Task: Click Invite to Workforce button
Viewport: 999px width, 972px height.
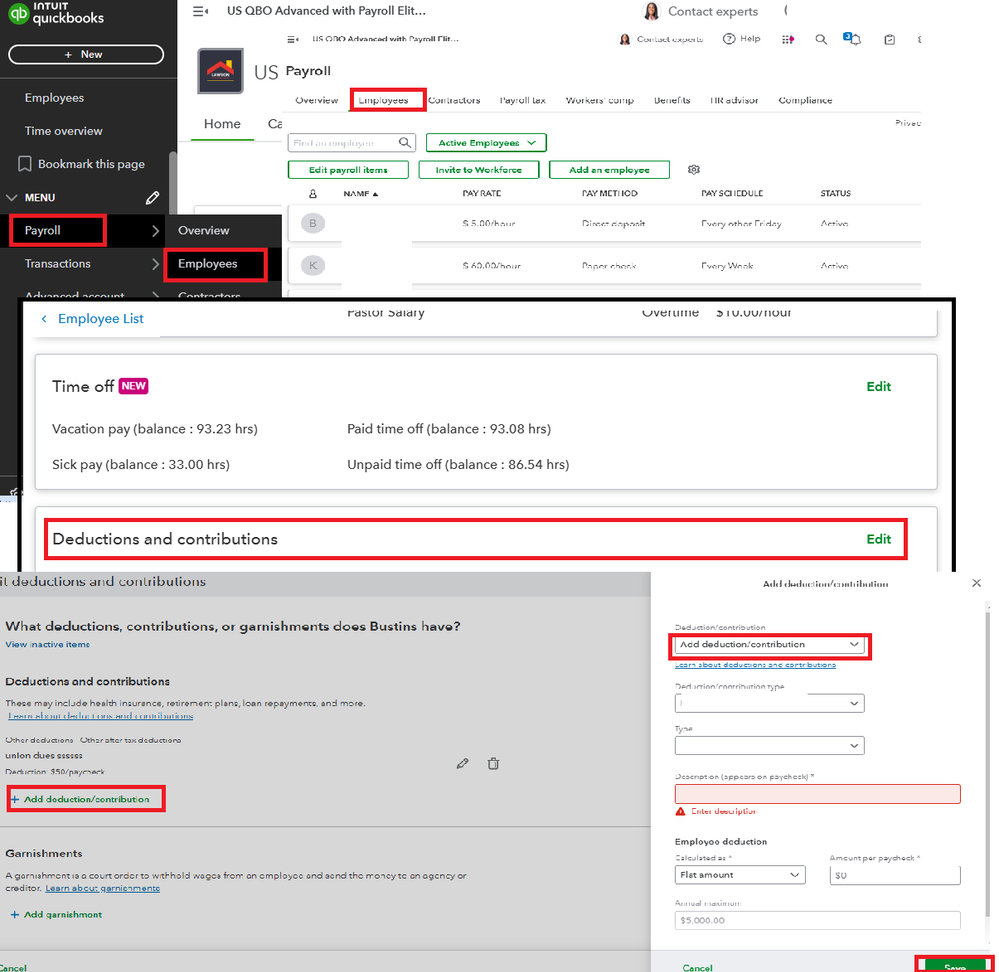Action: click(478, 169)
